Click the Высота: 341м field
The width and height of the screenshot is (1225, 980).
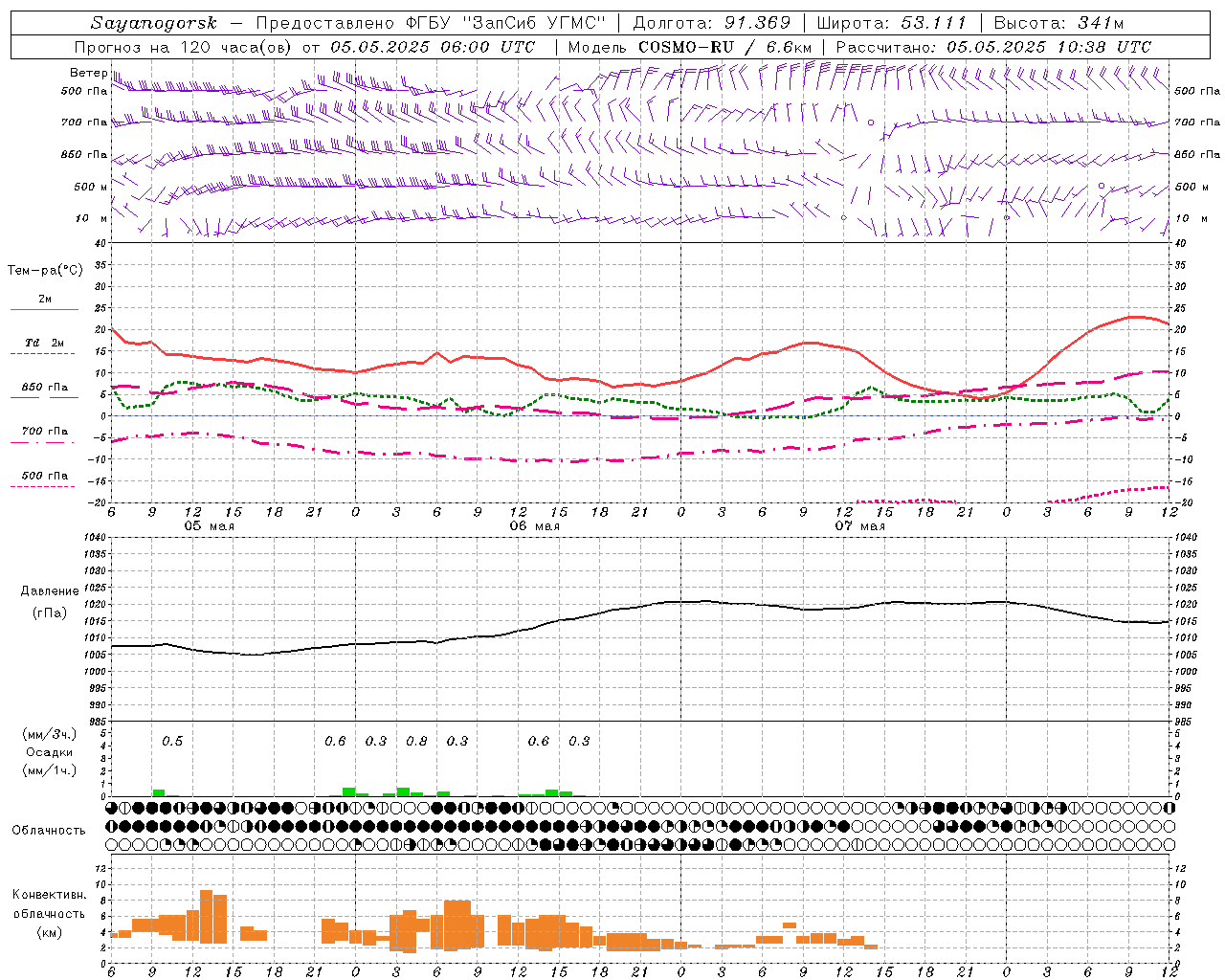(x=1058, y=23)
